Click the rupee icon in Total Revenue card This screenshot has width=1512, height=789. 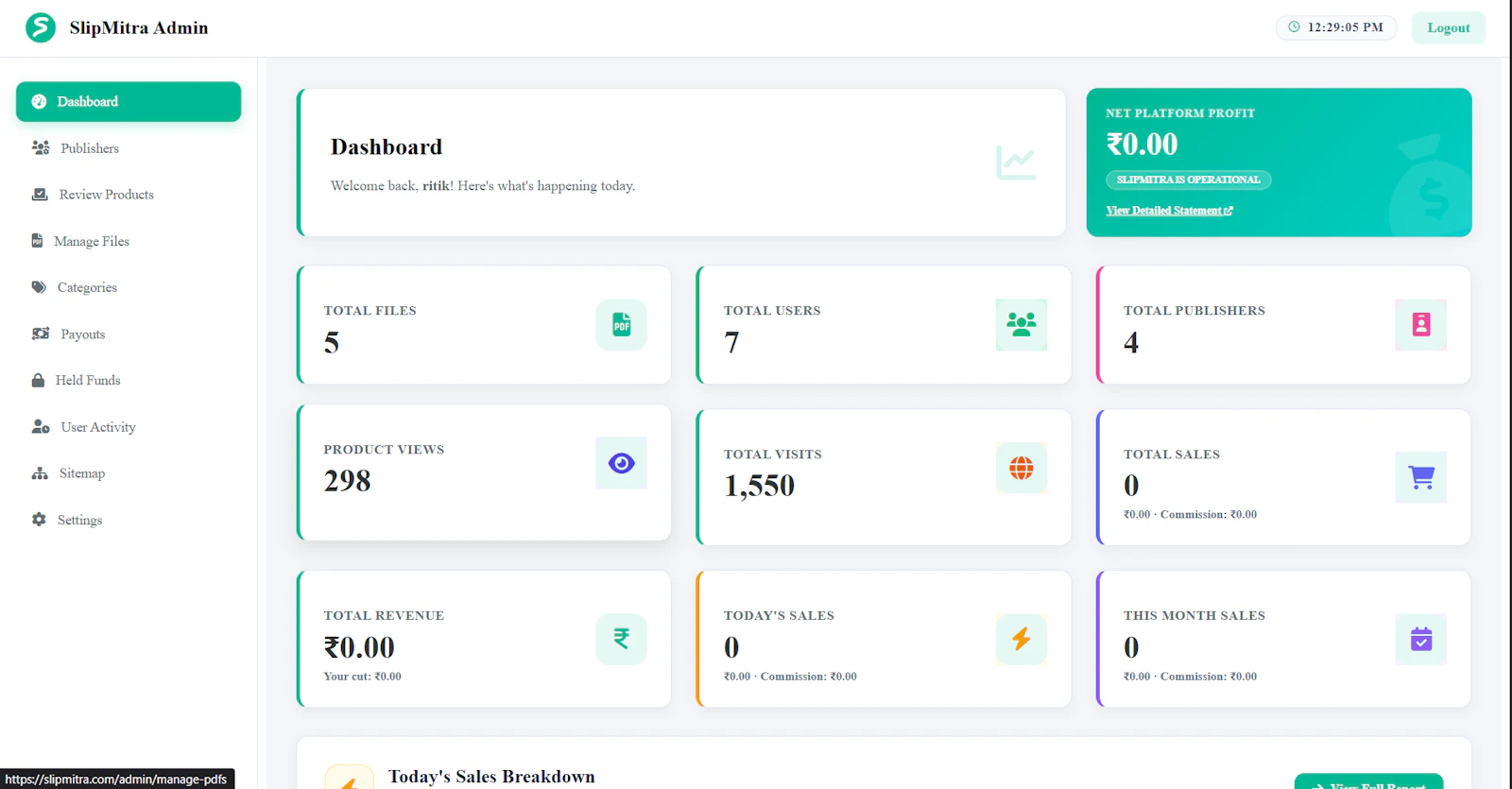621,639
